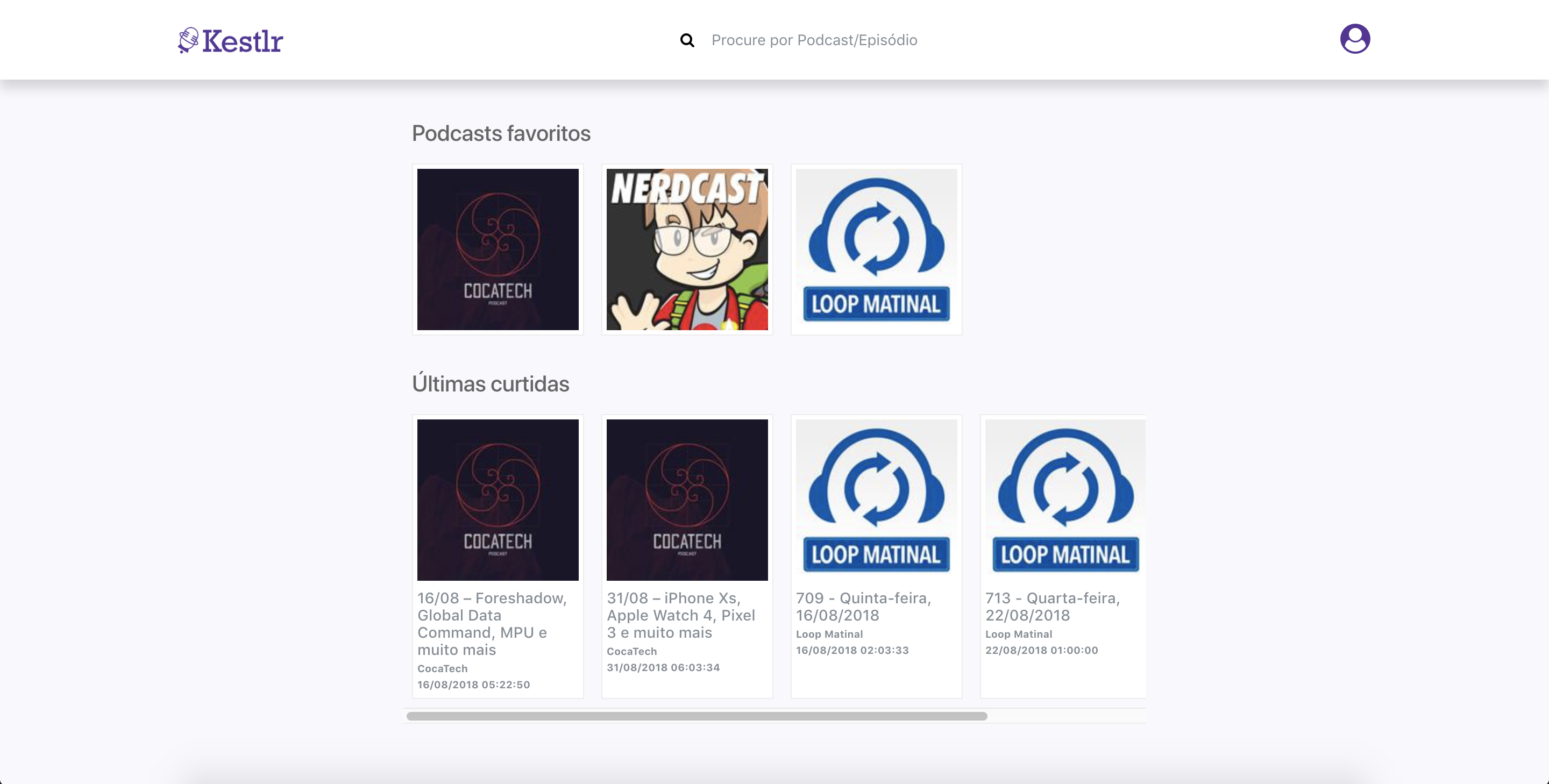Open the Nerdcast favorite podcast cover
This screenshot has height=784, width=1549.
point(687,250)
